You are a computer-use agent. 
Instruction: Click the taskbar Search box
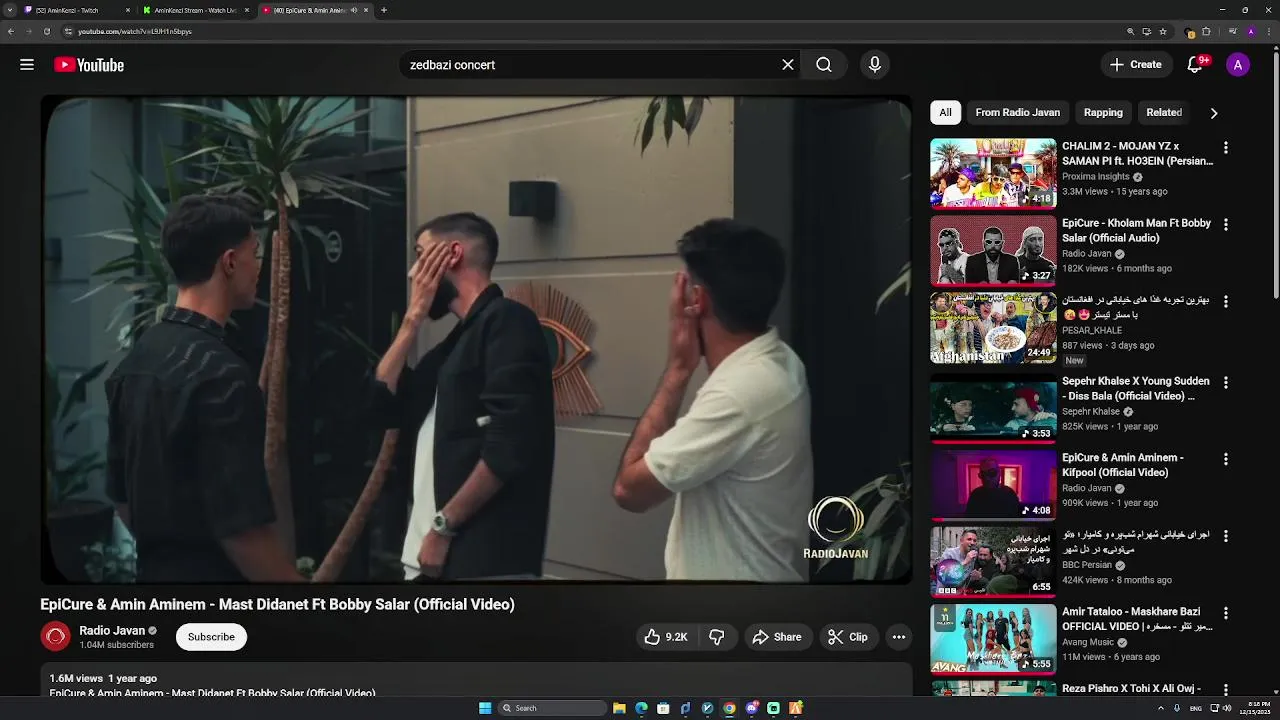(x=552, y=708)
